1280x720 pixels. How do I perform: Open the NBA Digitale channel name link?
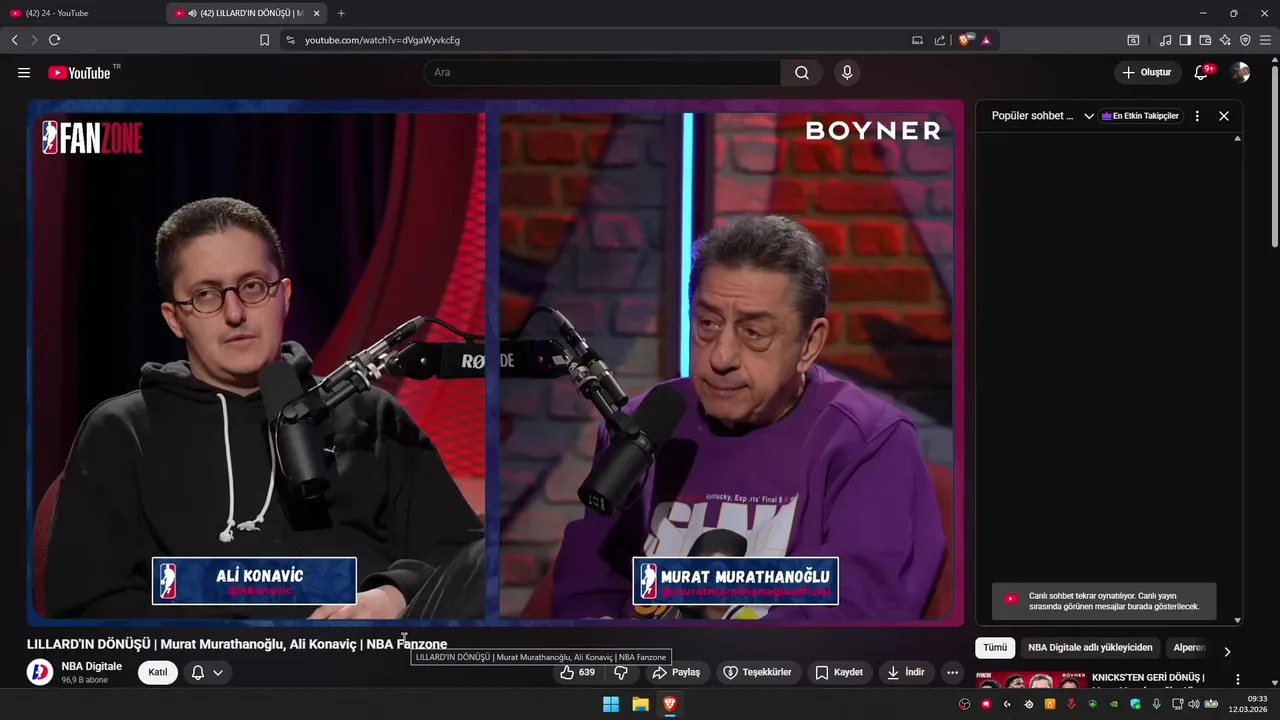[x=91, y=666]
